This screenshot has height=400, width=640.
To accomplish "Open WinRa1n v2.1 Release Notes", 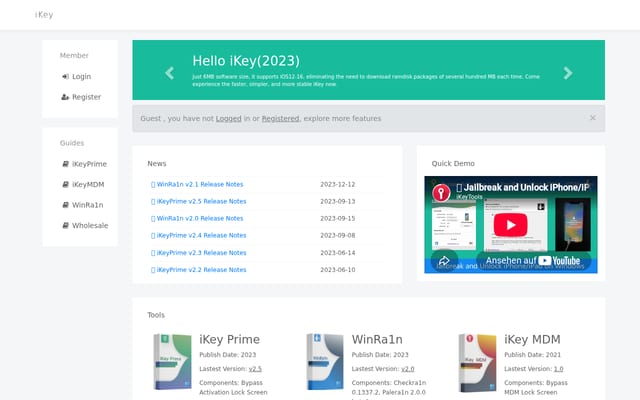I will click(200, 184).
